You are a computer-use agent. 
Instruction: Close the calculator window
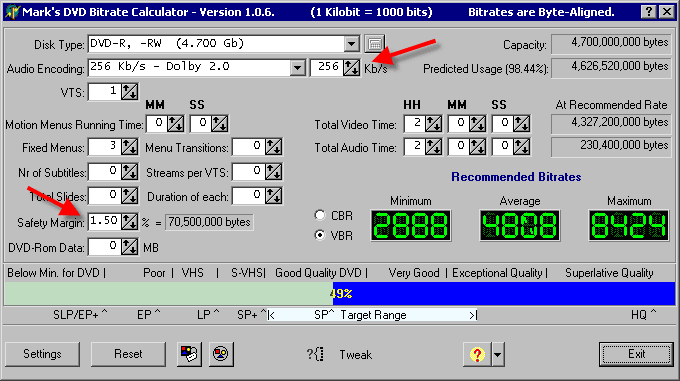(667, 12)
